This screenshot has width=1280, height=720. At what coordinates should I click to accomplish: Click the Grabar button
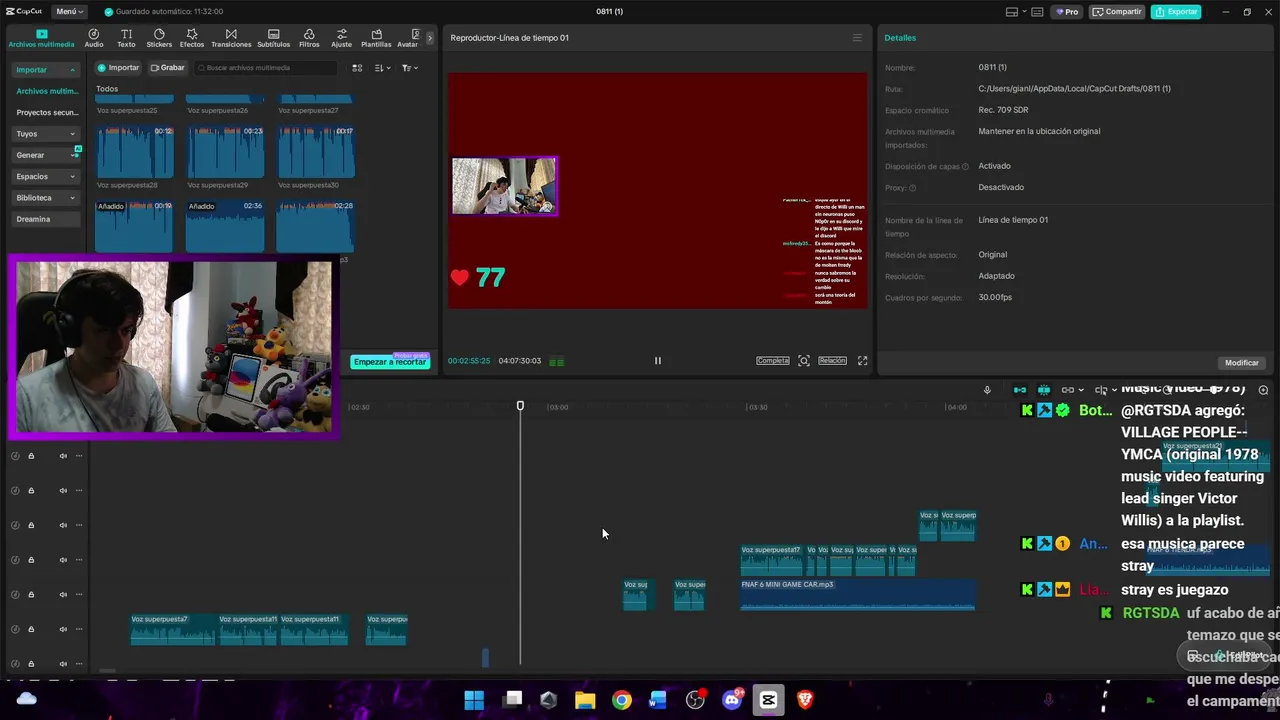168,68
